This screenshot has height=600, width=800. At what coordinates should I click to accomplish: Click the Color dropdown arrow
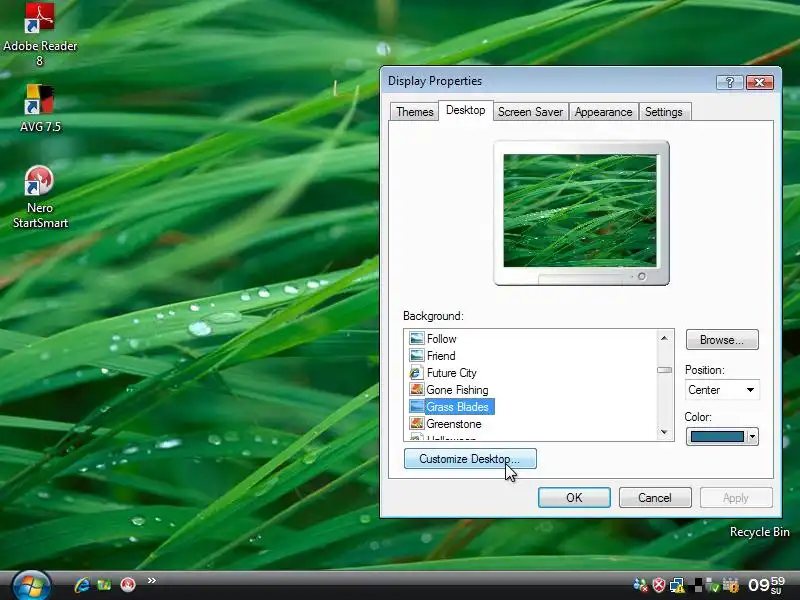(752, 436)
